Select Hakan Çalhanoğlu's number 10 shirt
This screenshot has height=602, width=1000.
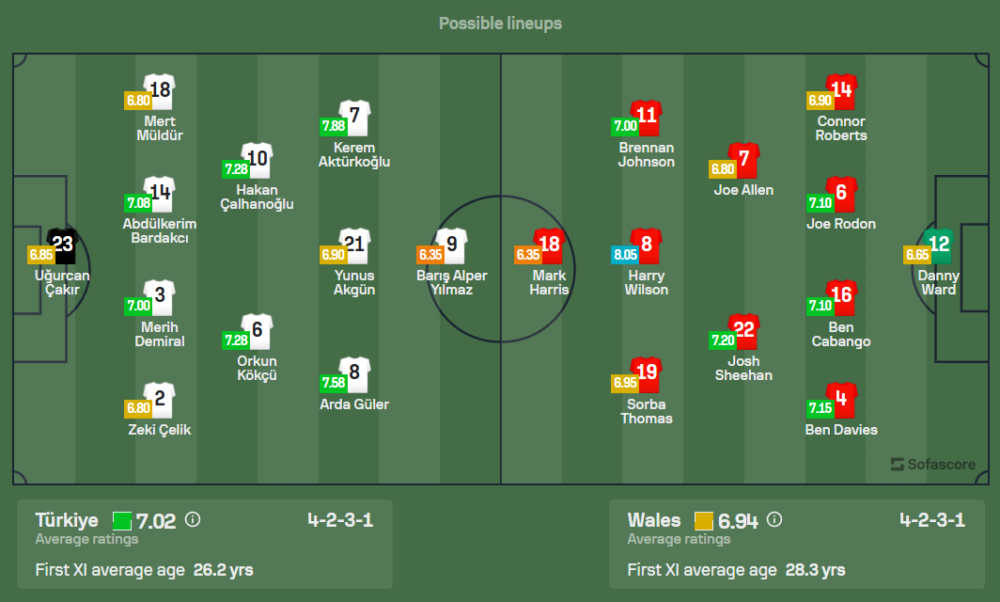257,159
